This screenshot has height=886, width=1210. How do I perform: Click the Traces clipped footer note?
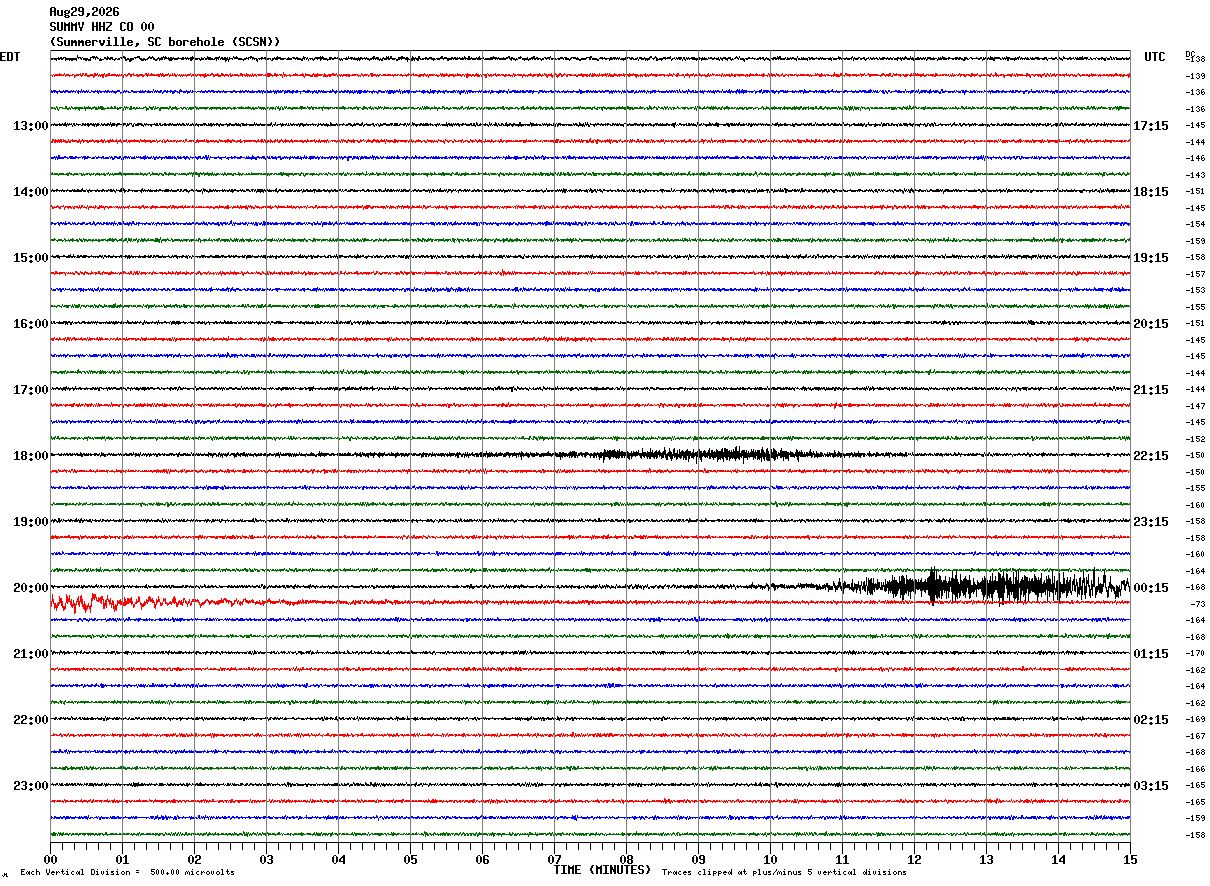pyautogui.click(x=784, y=873)
